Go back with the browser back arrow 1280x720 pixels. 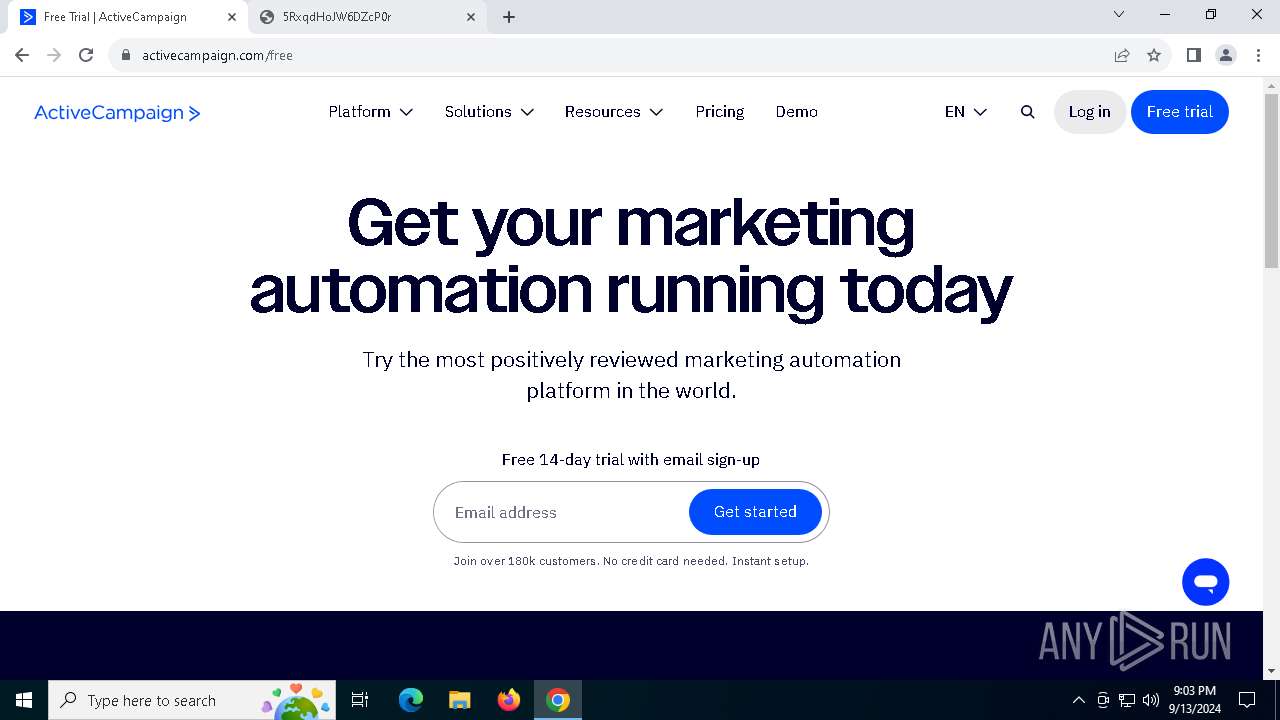[x=22, y=55]
